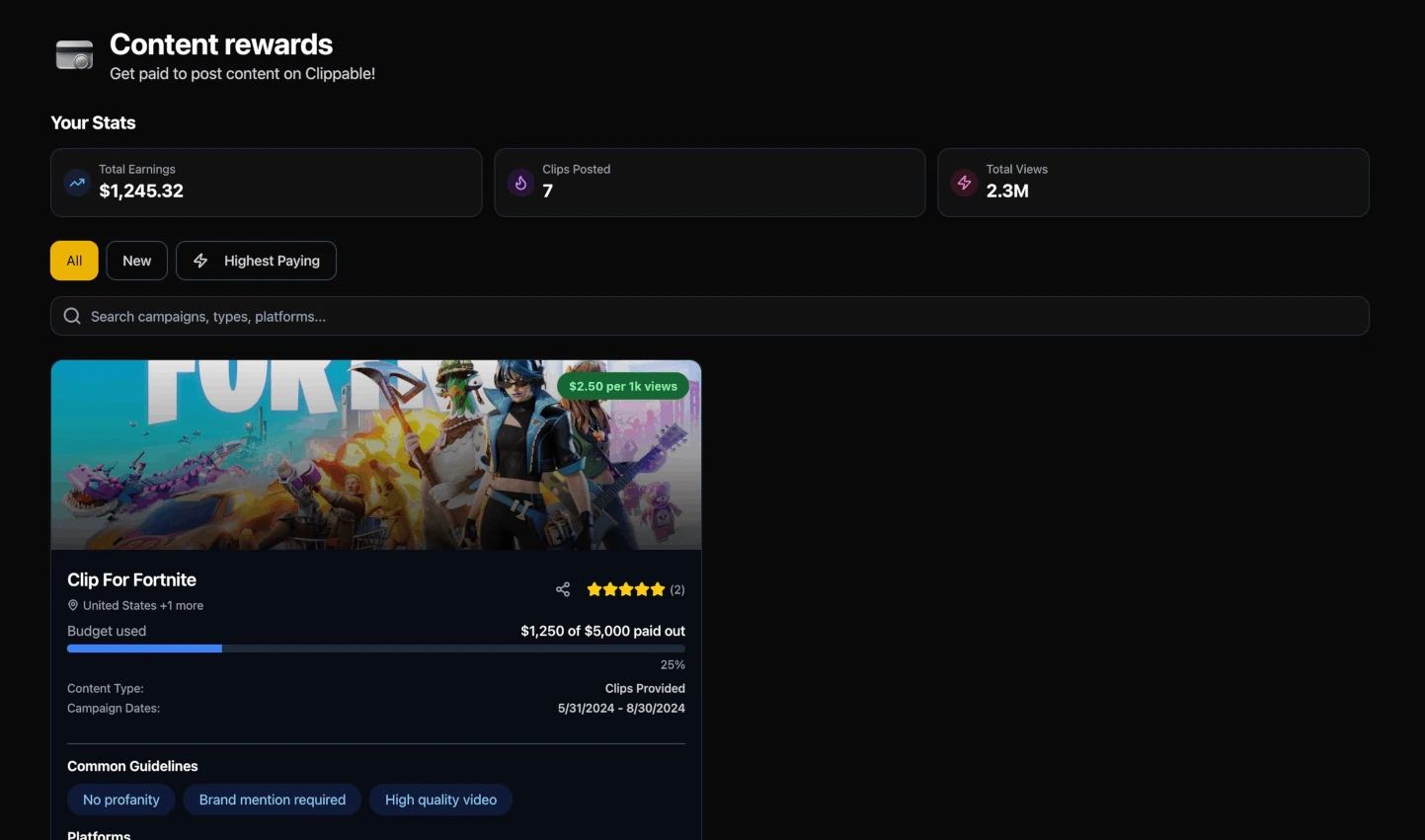The image size is (1425, 840).
Task: Filter campaigns by Highest Paying
Action: pos(256,261)
